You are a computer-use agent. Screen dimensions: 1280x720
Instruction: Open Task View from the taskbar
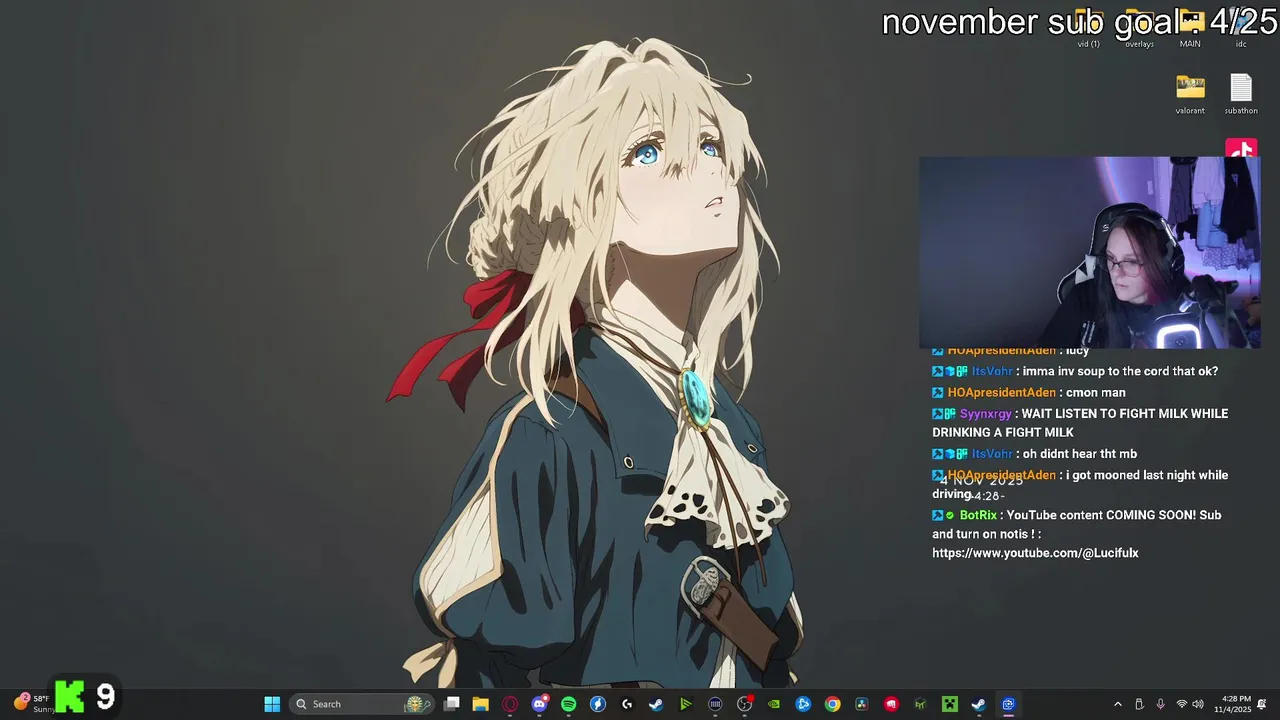pyautogui.click(x=452, y=704)
